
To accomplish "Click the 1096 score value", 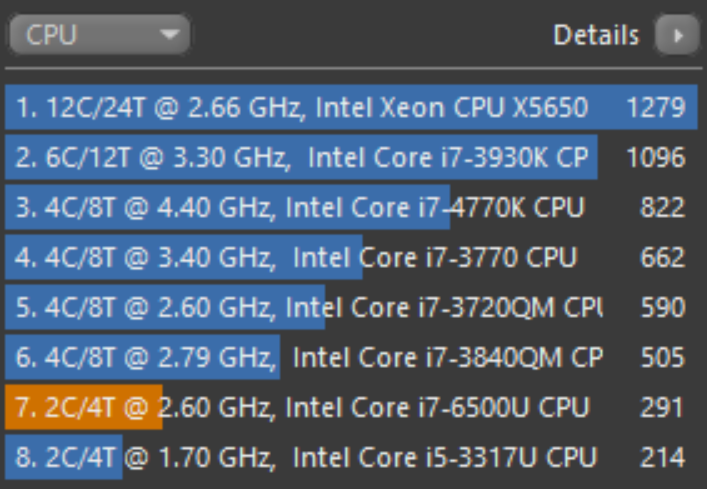I will (656, 157).
